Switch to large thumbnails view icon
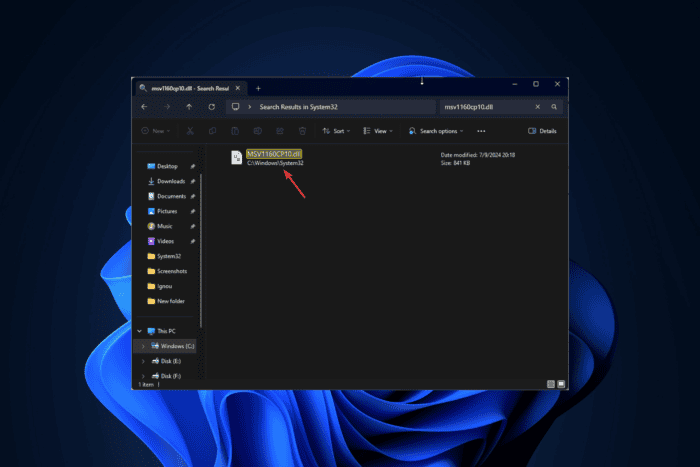This screenshot has width=700, height=467. [561, 384]
